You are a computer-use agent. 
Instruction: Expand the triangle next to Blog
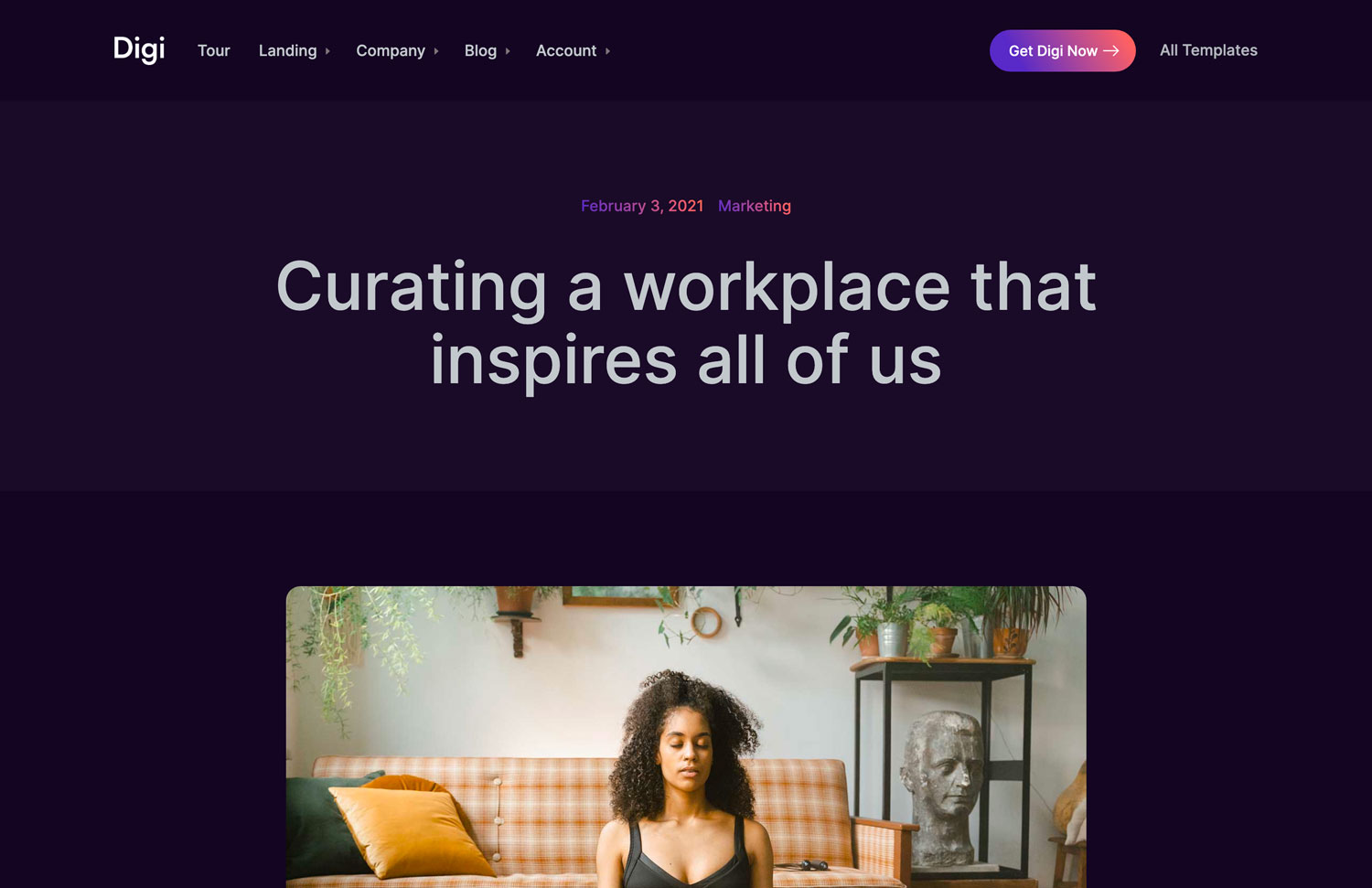[508, 51]
